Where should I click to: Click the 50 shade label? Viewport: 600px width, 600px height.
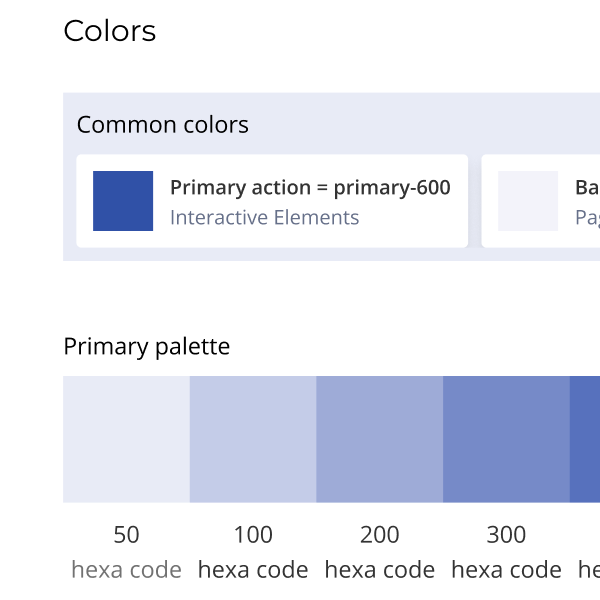click(x=126, y=535)
